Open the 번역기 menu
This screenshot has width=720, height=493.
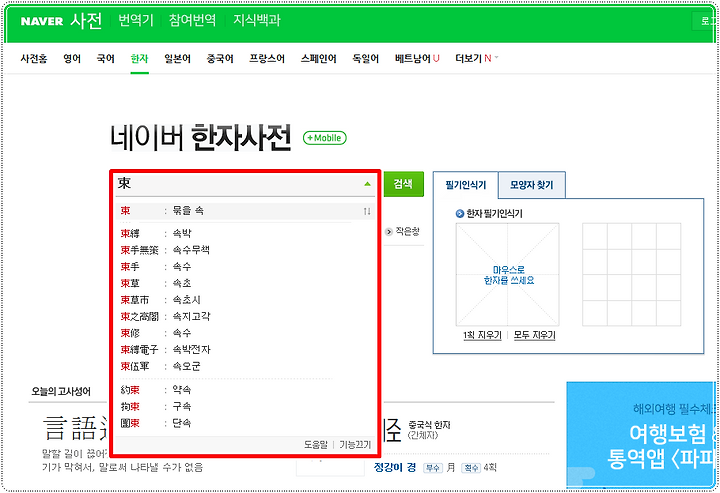[x=135, y=20]
